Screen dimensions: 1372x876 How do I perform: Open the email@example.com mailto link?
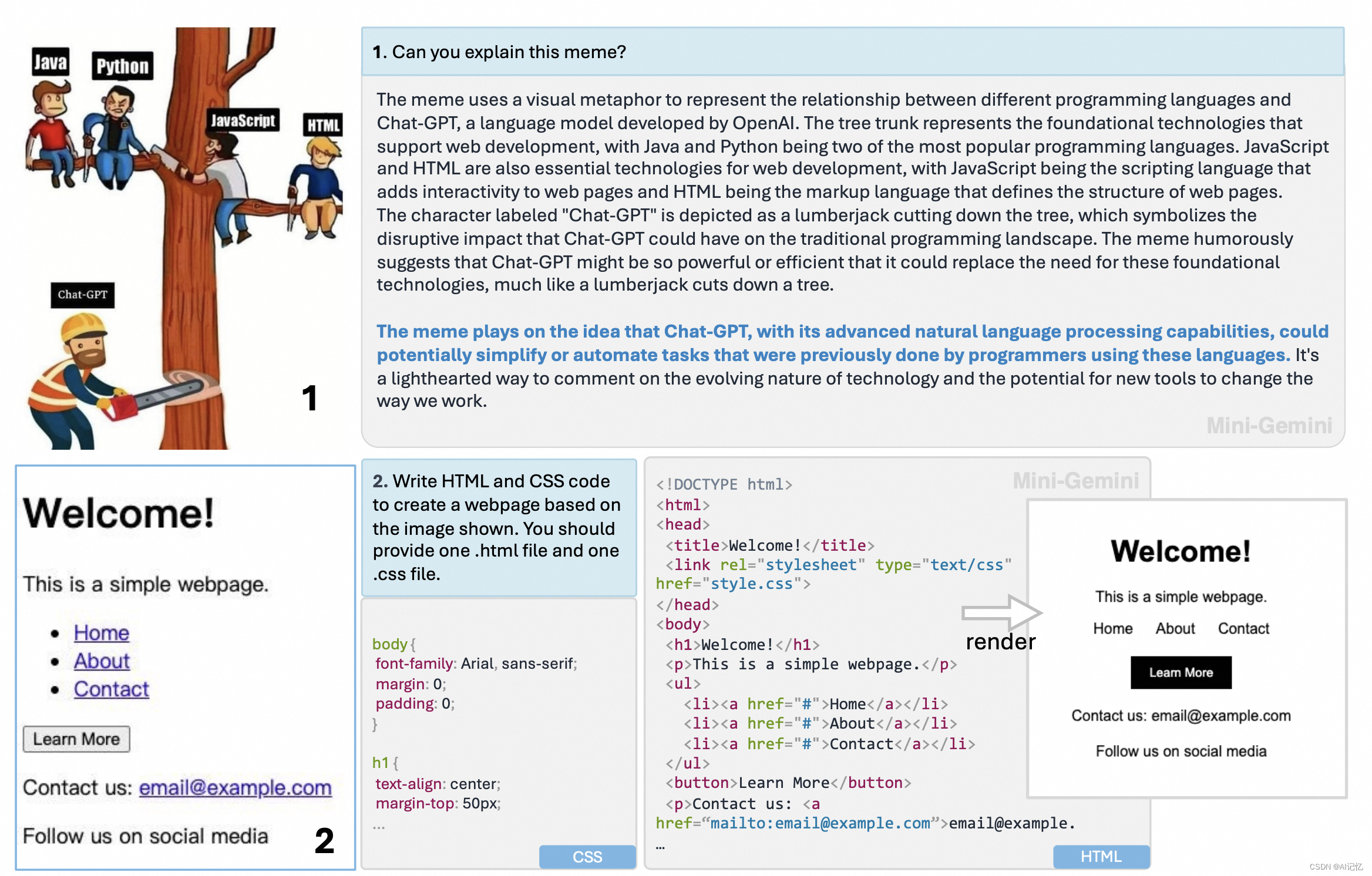(x=235, y=787)
